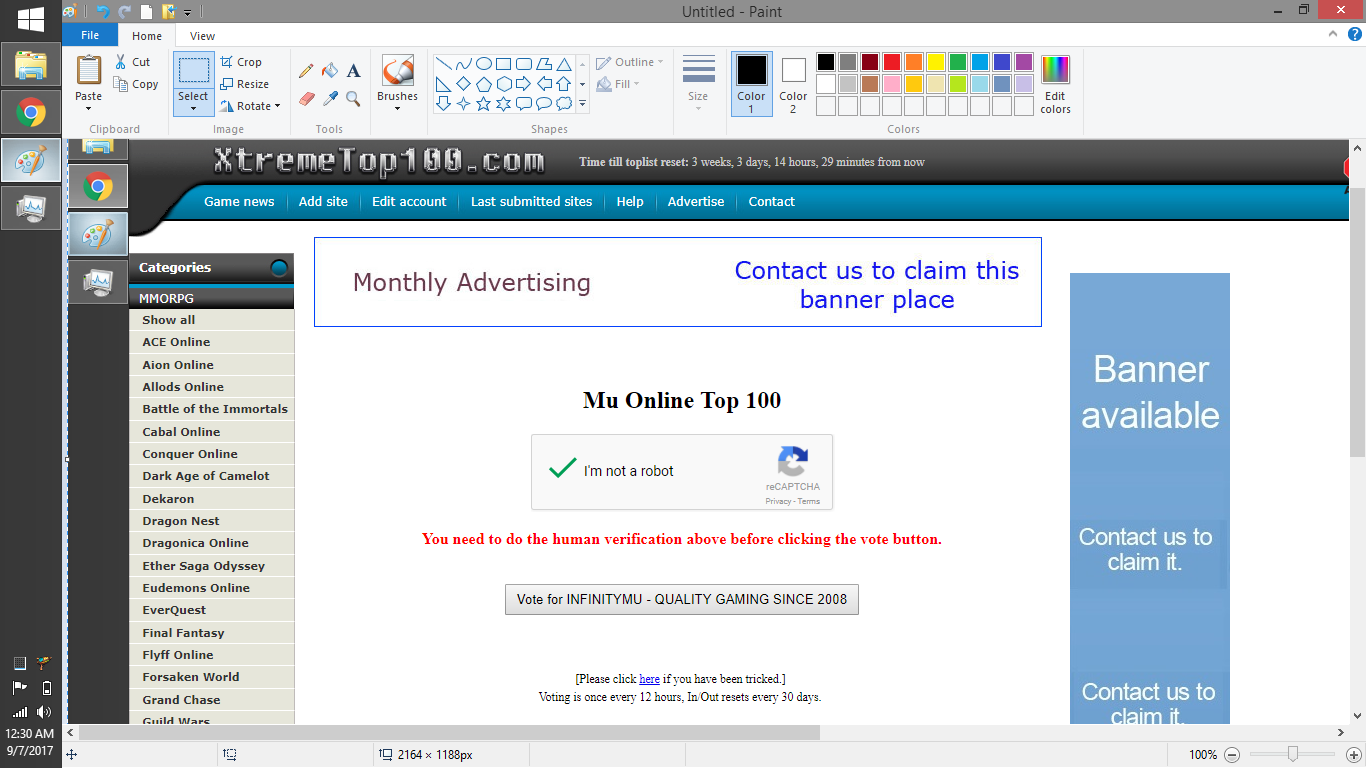Open the File menu

point(90,35)
